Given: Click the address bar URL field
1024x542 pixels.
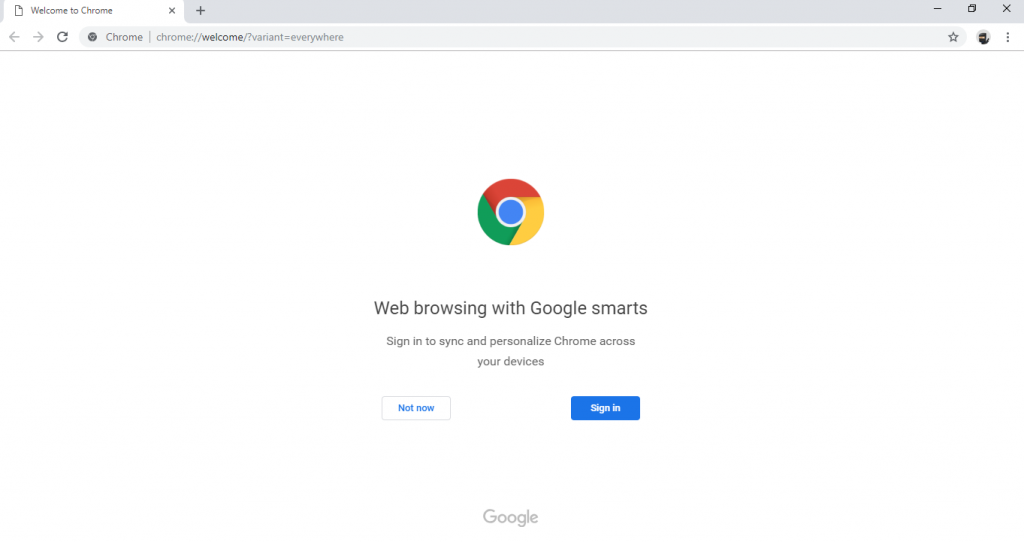Looking at the screenshot, I should (x=500, y=37).
